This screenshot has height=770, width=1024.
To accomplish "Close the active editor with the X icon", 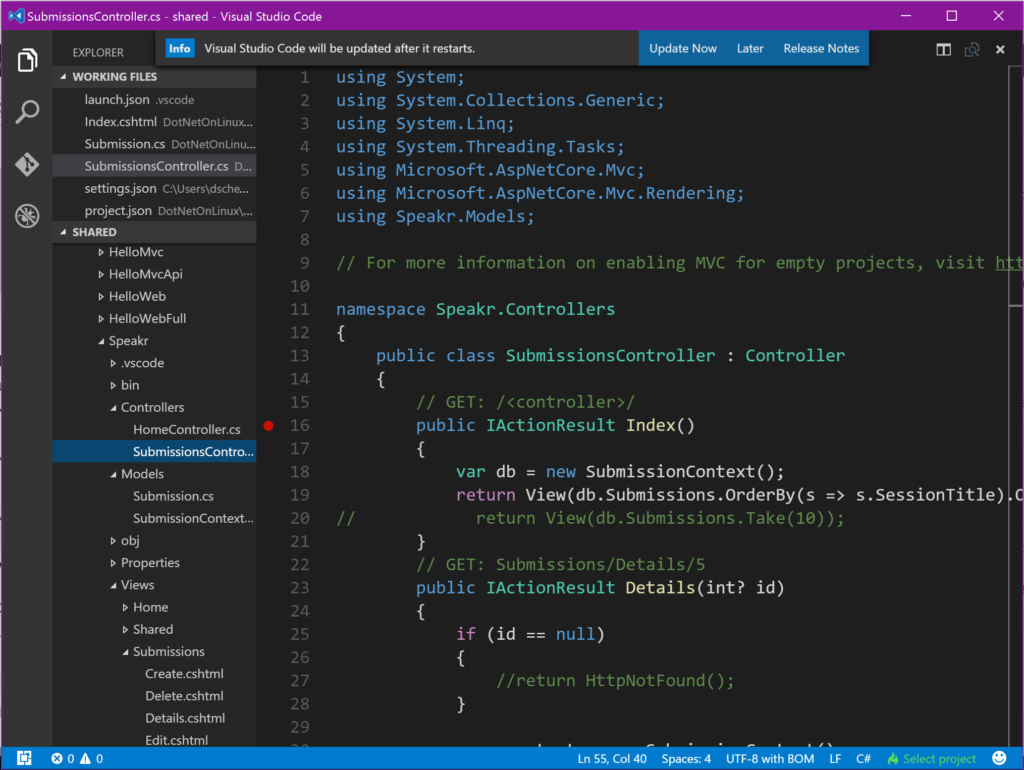I will 1000,49.
